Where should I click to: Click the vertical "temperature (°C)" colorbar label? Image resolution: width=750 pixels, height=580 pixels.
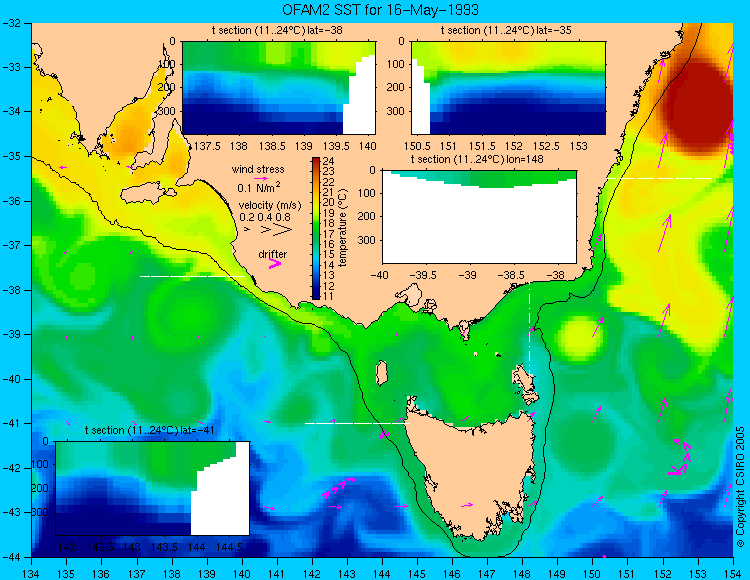342,228
